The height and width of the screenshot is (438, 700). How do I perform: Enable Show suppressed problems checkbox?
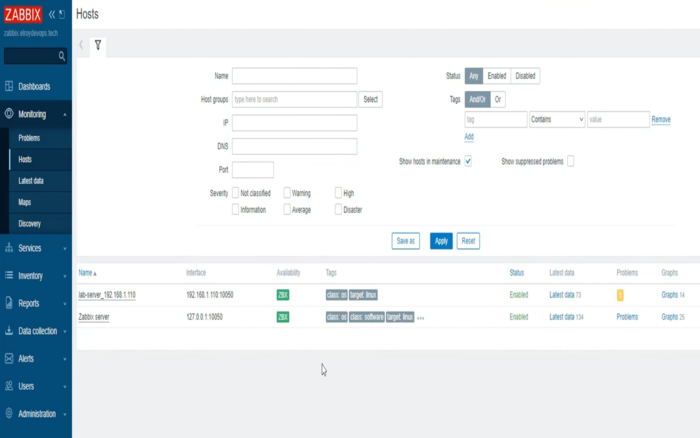[571, 161]
